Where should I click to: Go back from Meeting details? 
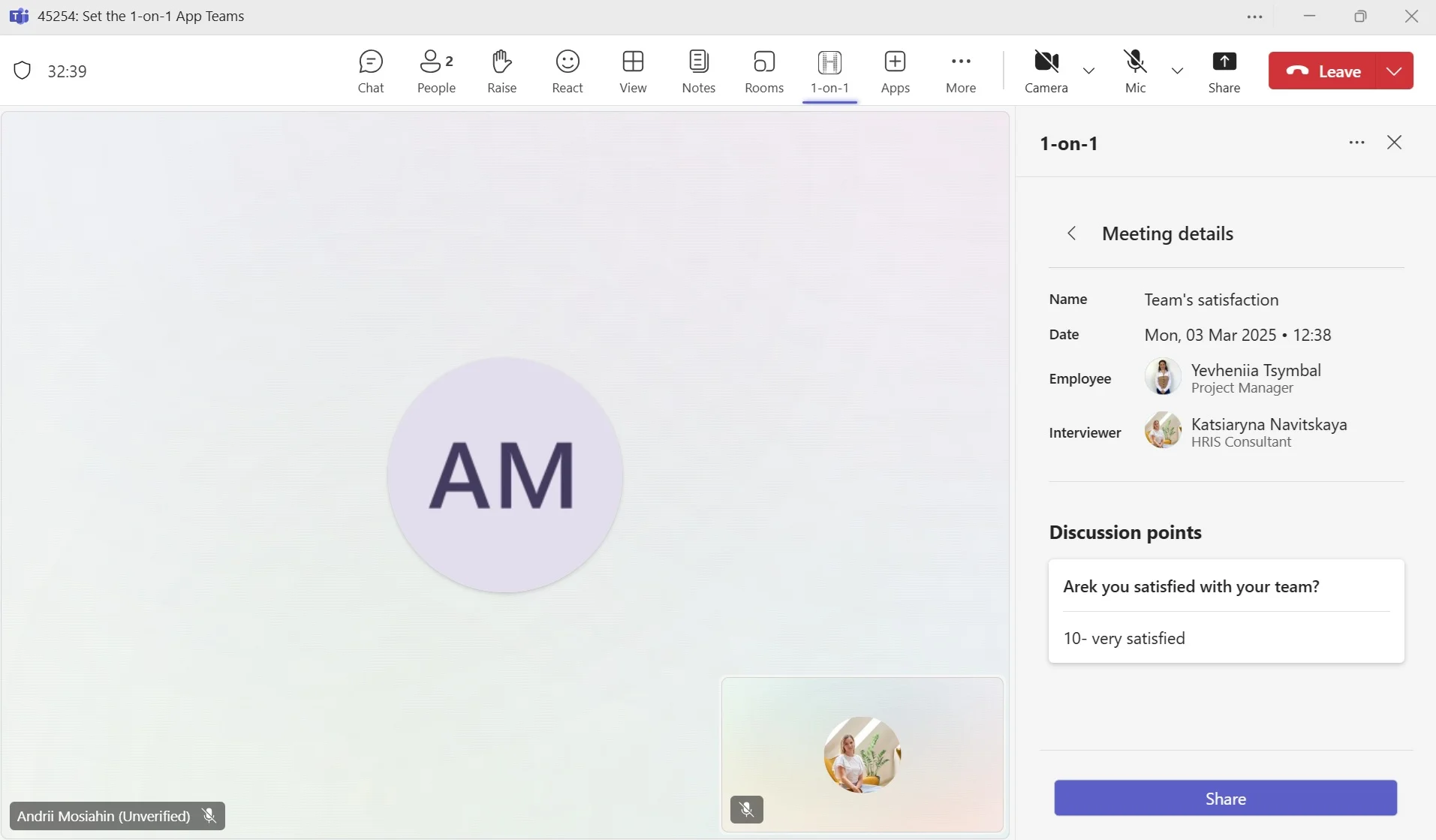1072,233
